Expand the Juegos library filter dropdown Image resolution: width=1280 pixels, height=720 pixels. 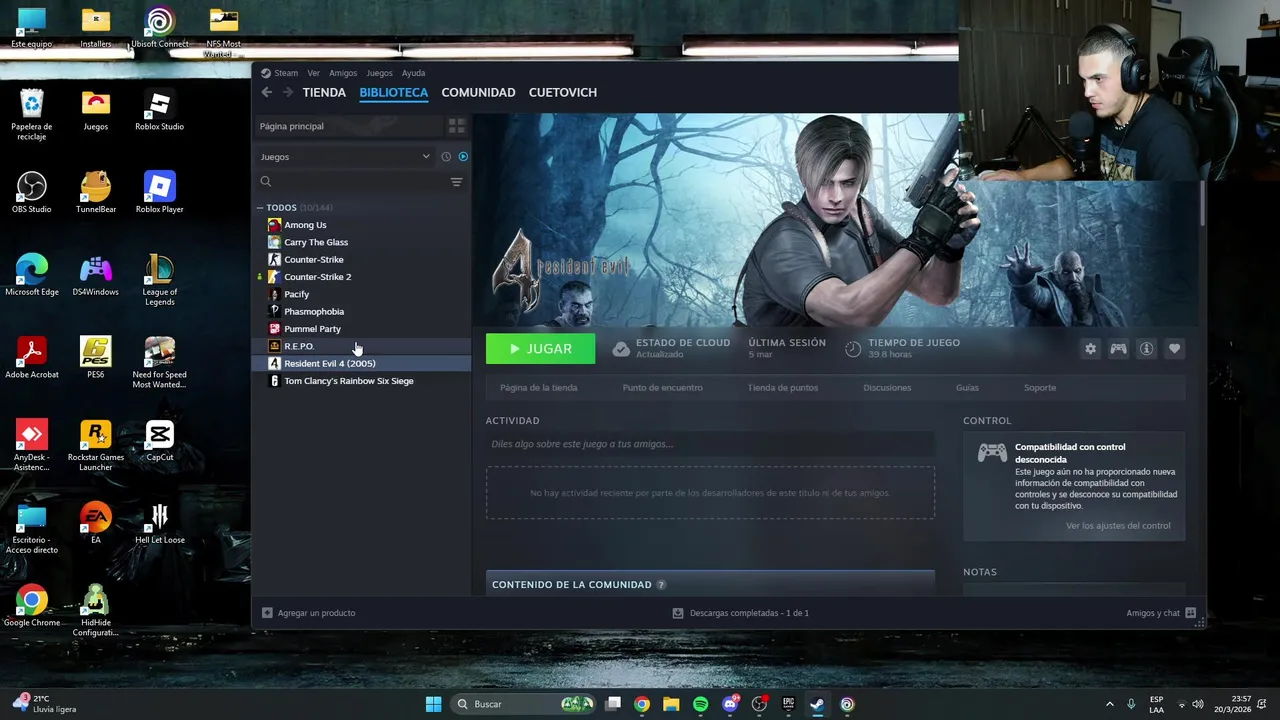[x=344, y=157]
